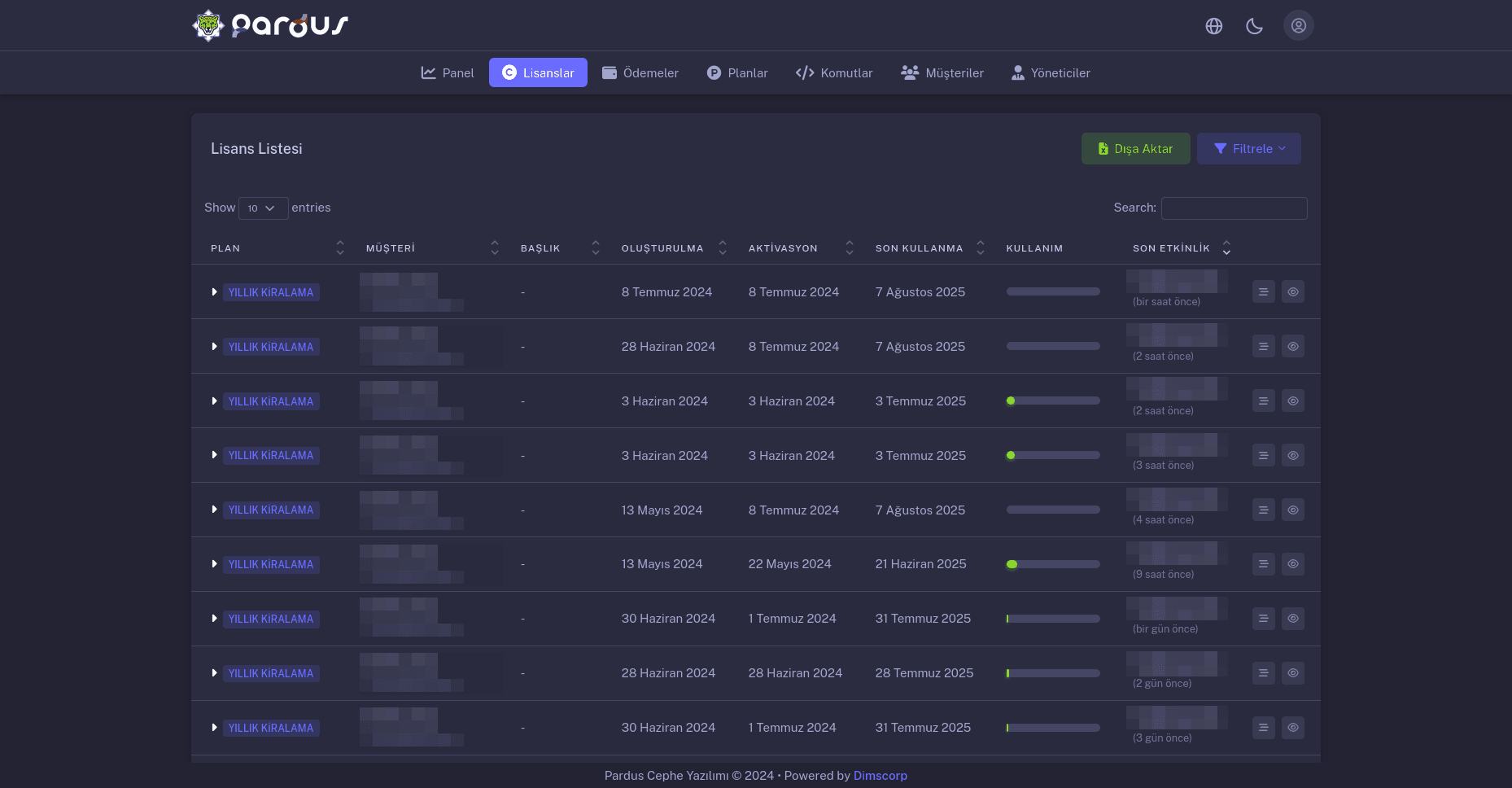The image size is (1512, 788).
Task: Open the show entries count dropdown
Action: [x=263, y=208]
